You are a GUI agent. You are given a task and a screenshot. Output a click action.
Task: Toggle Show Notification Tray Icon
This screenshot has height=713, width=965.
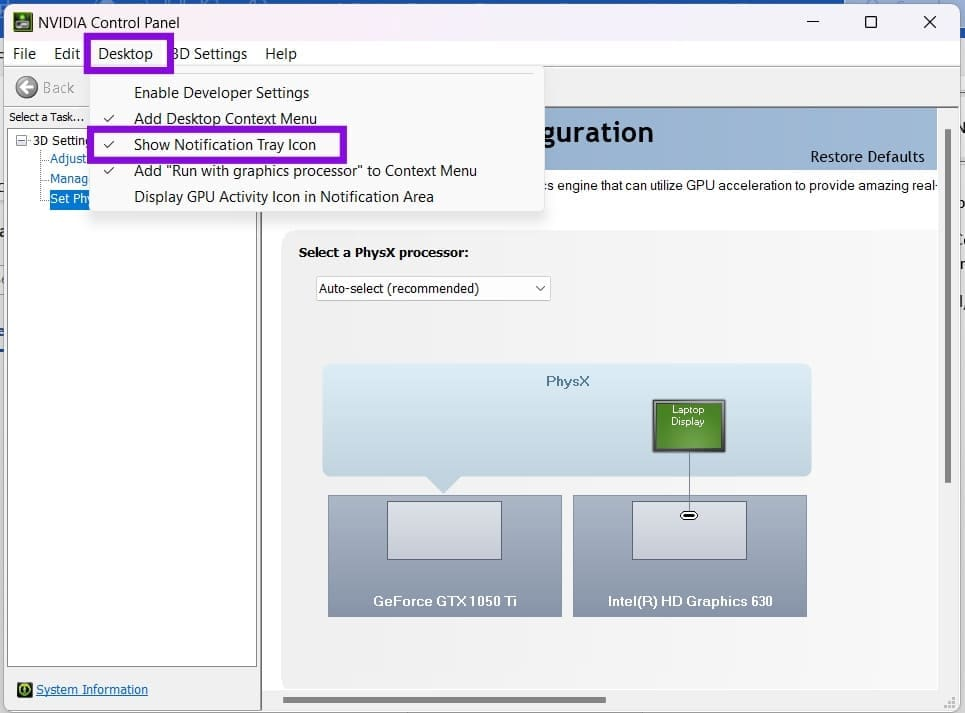point(316,145)
